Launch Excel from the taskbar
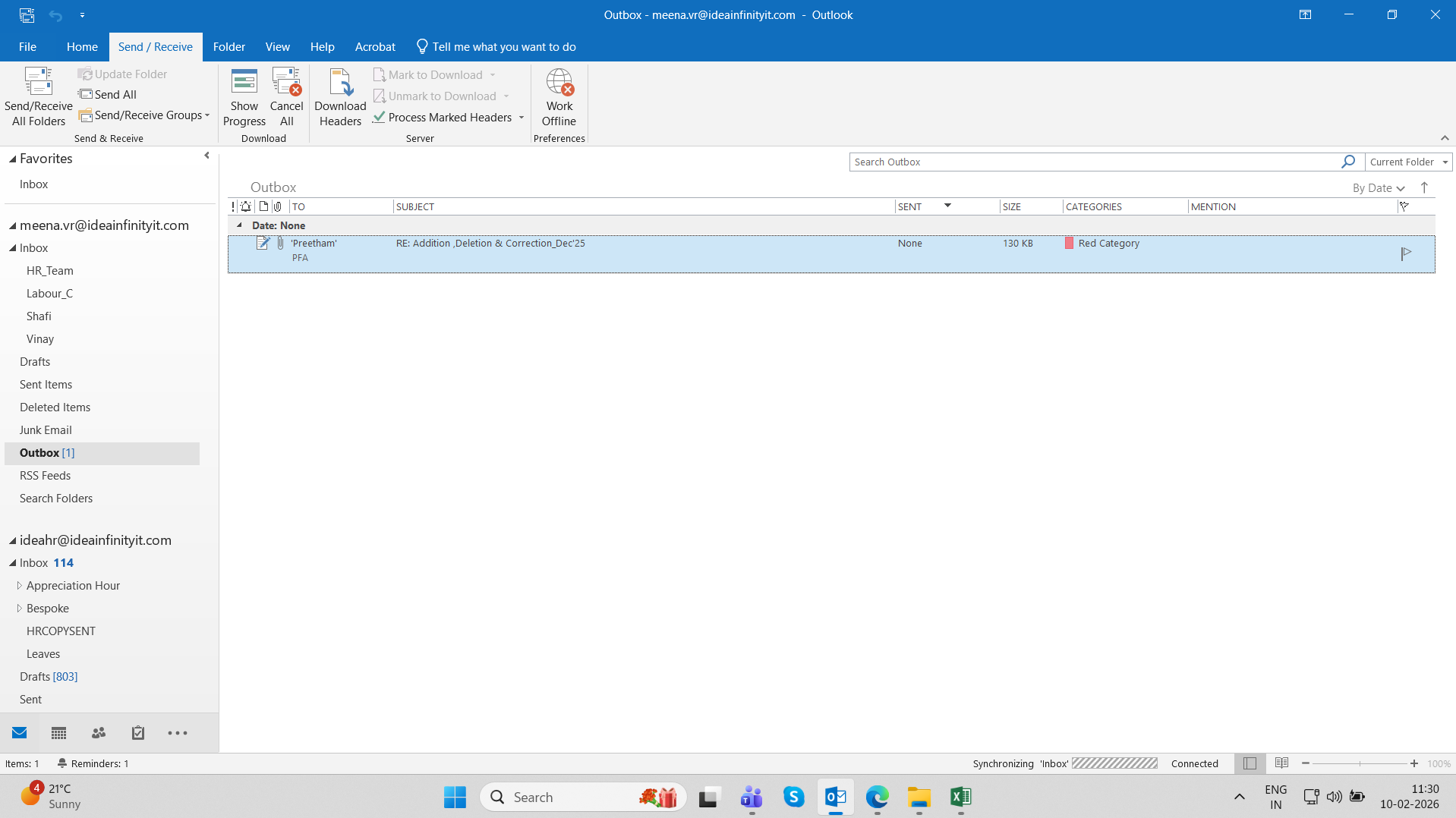The width and height of the screenshot is (1456, 818). [960, 797]
